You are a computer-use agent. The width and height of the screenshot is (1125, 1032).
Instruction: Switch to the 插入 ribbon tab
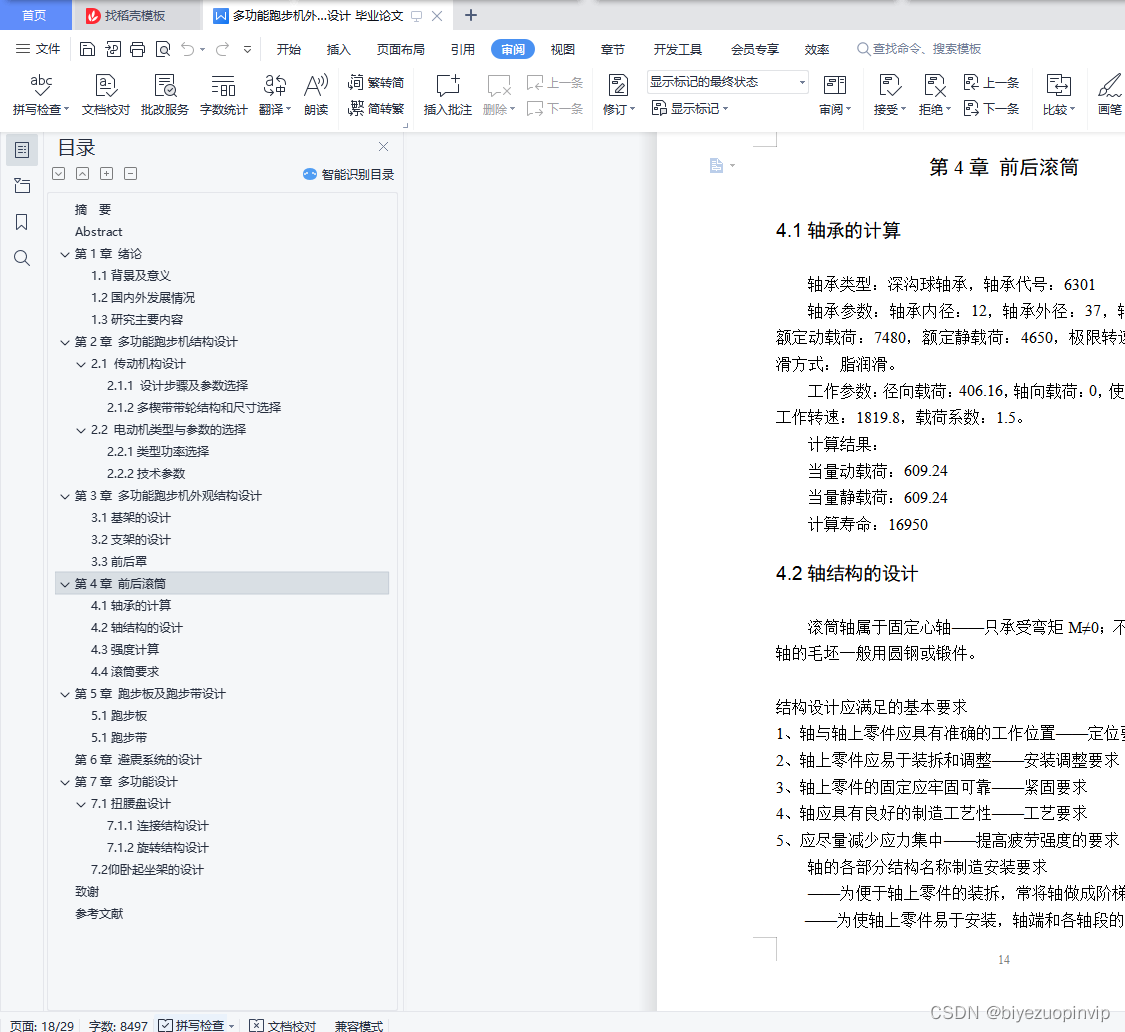[338, 49]
